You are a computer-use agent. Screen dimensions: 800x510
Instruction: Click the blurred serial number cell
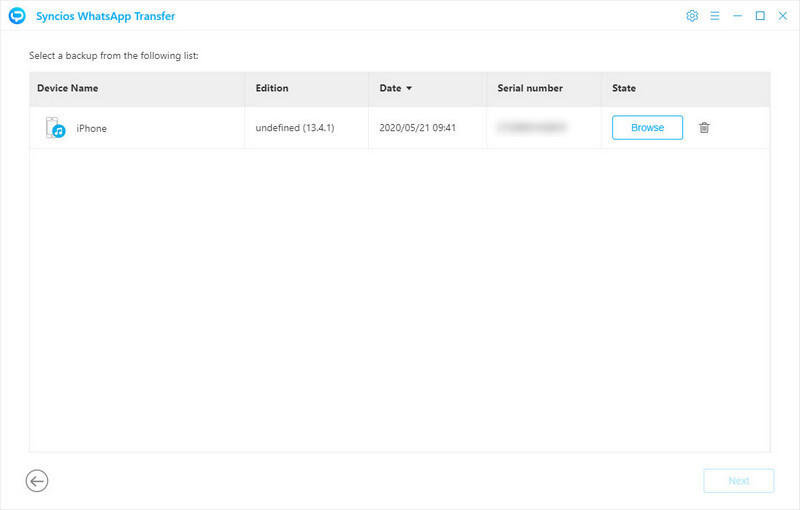pos(533,128)
